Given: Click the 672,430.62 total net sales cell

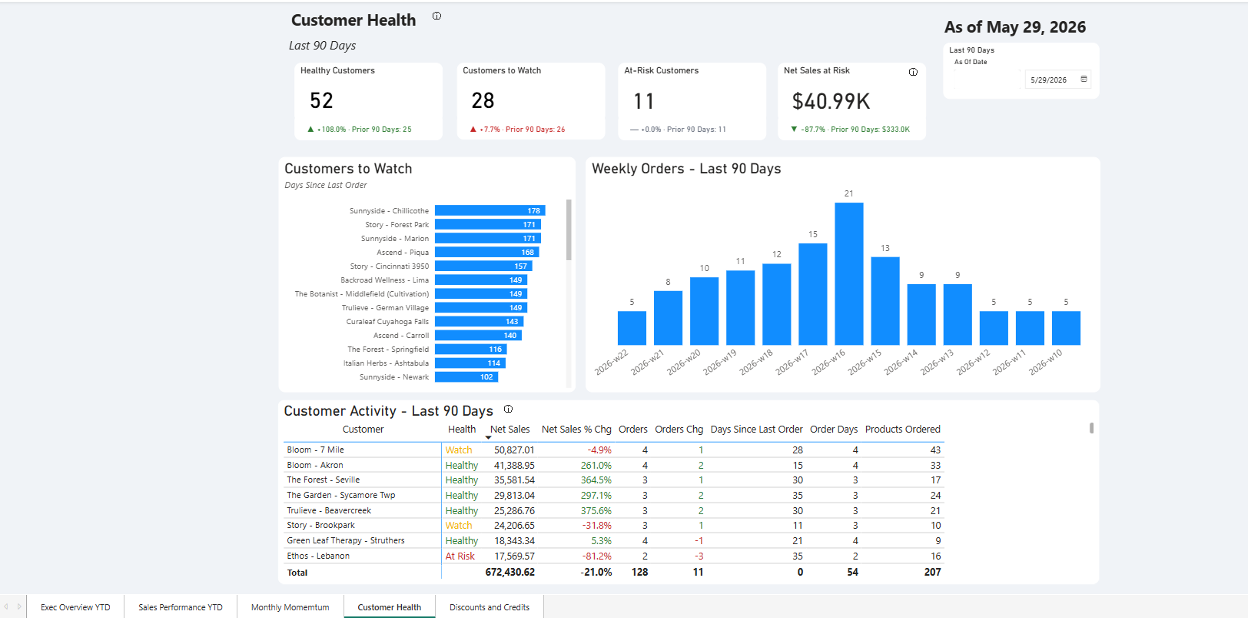Looking at the screenshot, I should [509, 573].
